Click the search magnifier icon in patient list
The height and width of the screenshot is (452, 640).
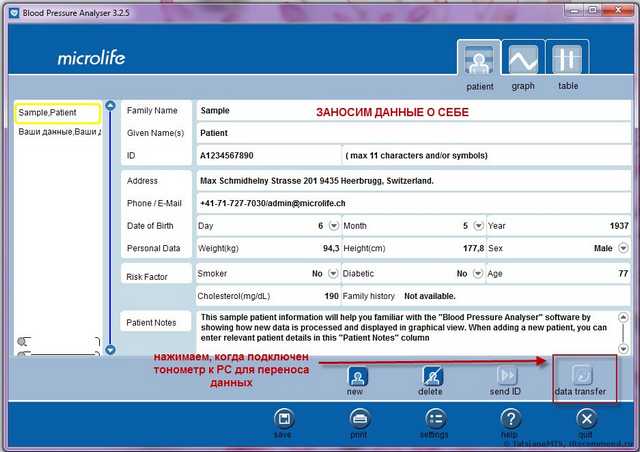(23, 341)
